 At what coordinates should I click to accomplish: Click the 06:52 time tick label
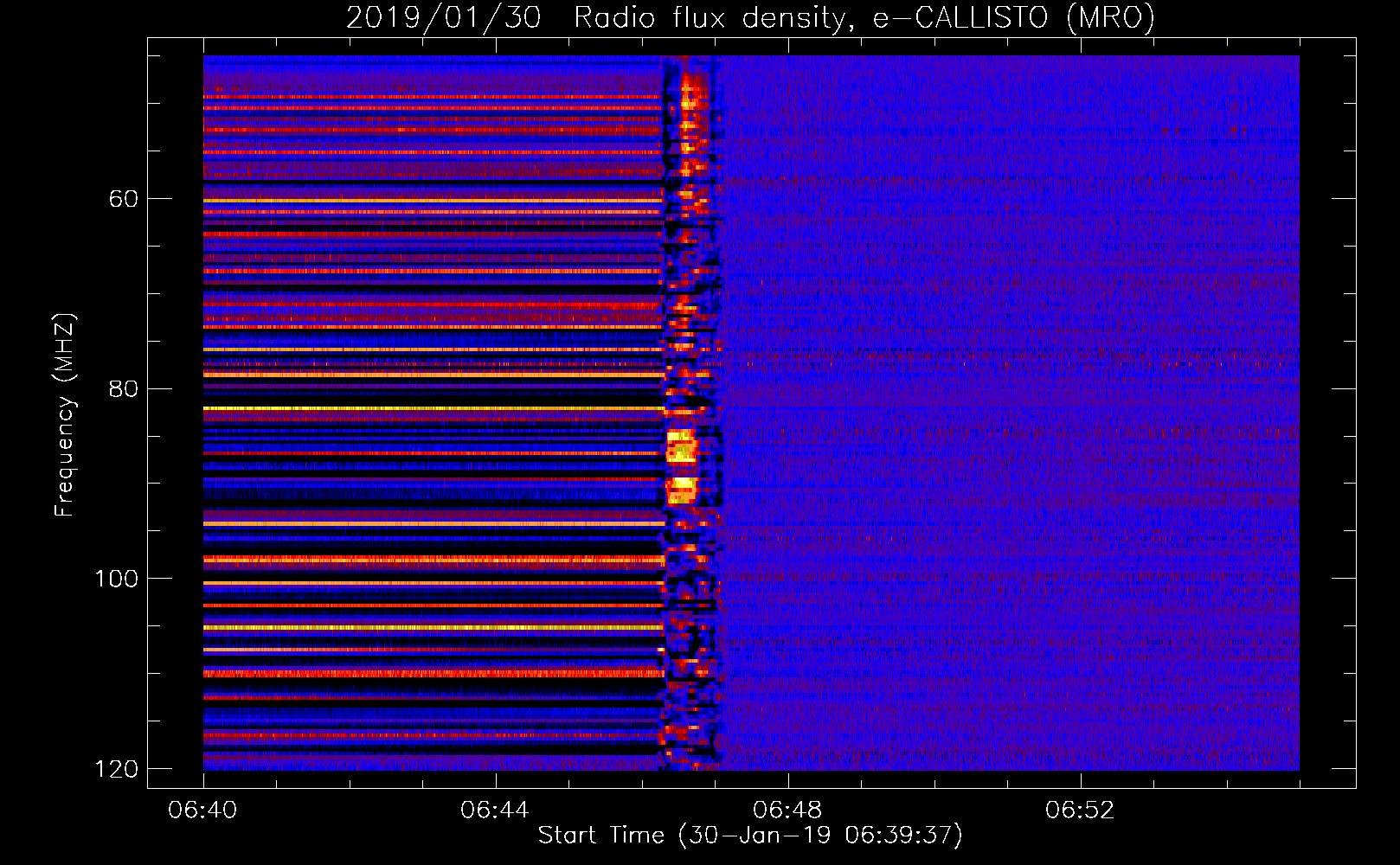[x=1081, y=811]
